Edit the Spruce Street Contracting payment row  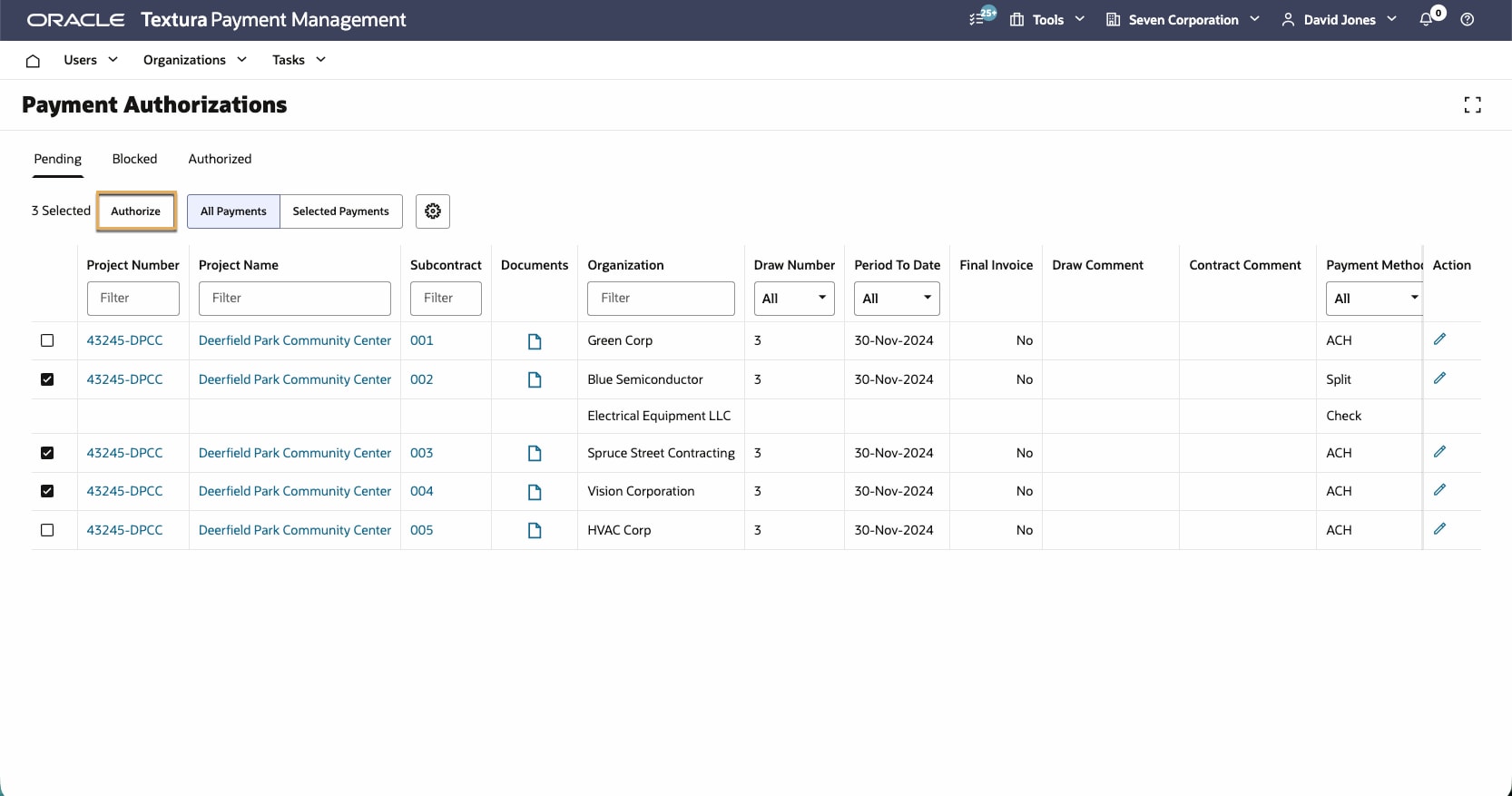pos(1439,452)
